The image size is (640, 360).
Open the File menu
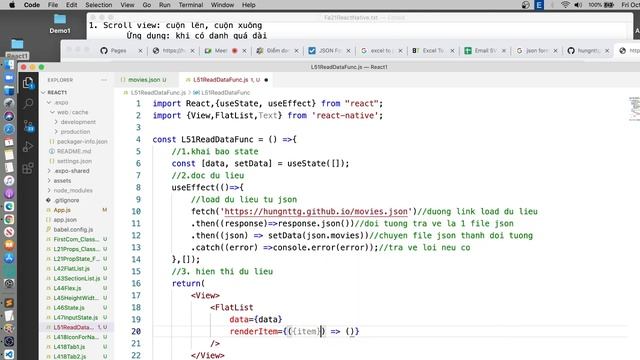[x=53, y=5]
